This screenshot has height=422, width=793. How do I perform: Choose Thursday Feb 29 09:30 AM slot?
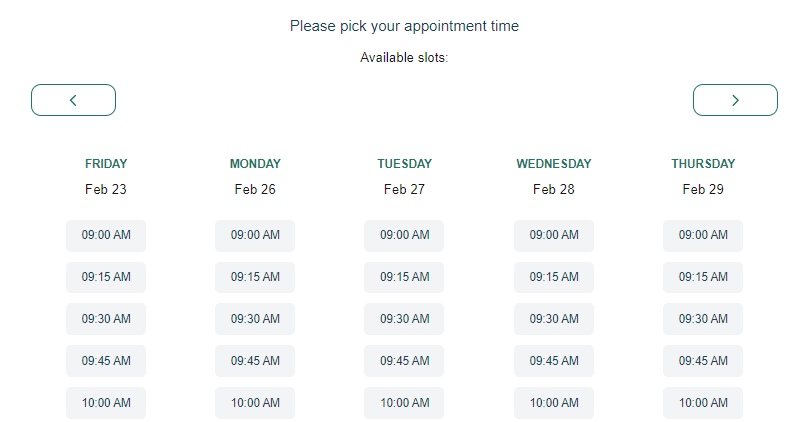(x=703, y=319)
